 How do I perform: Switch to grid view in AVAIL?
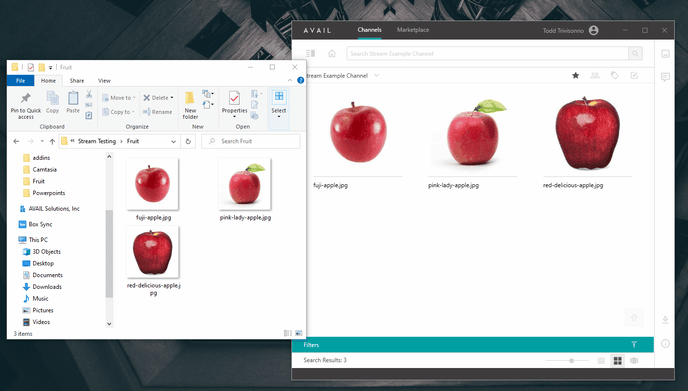tap(617, 361)
